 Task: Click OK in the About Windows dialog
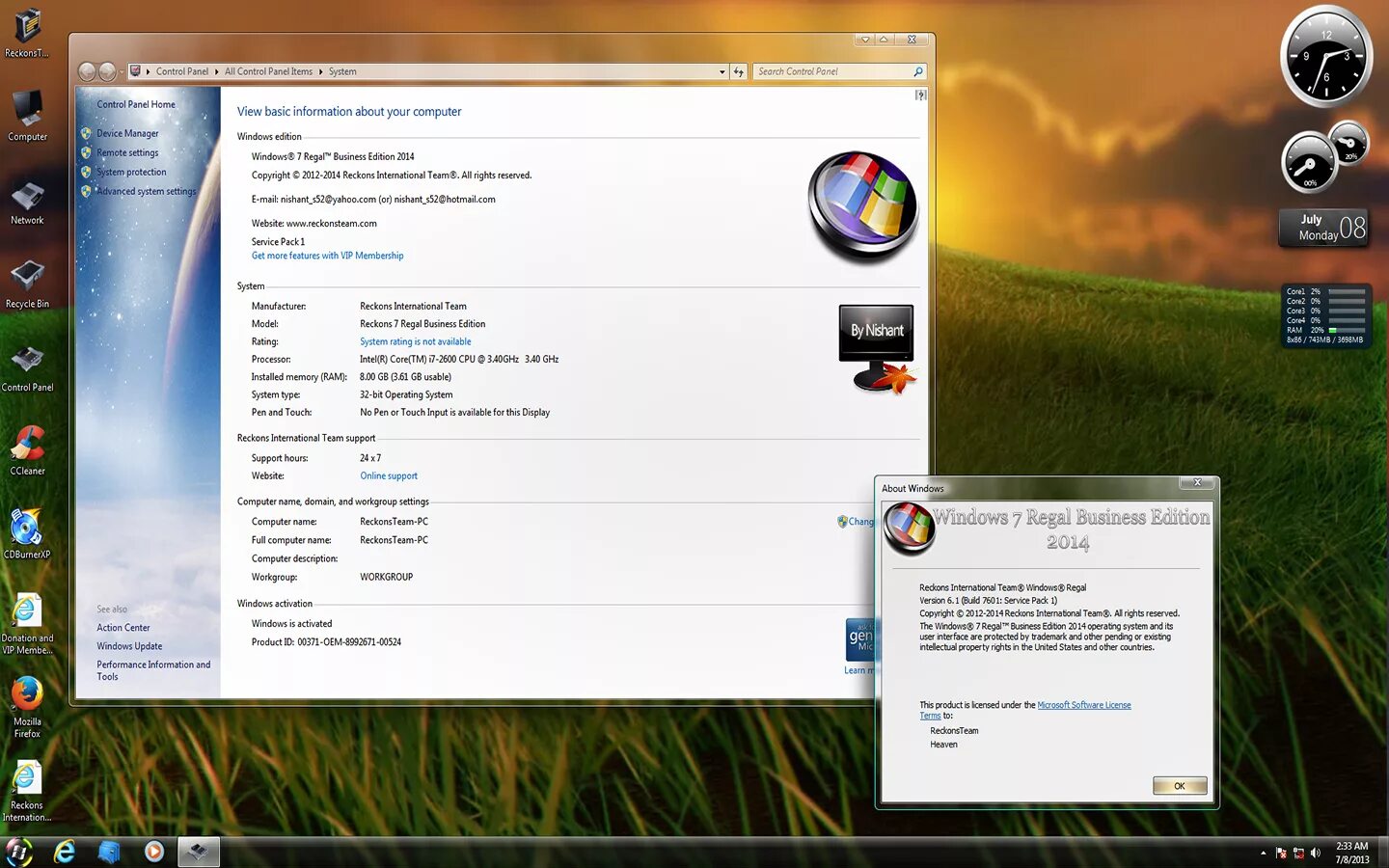pos(1180,786)
